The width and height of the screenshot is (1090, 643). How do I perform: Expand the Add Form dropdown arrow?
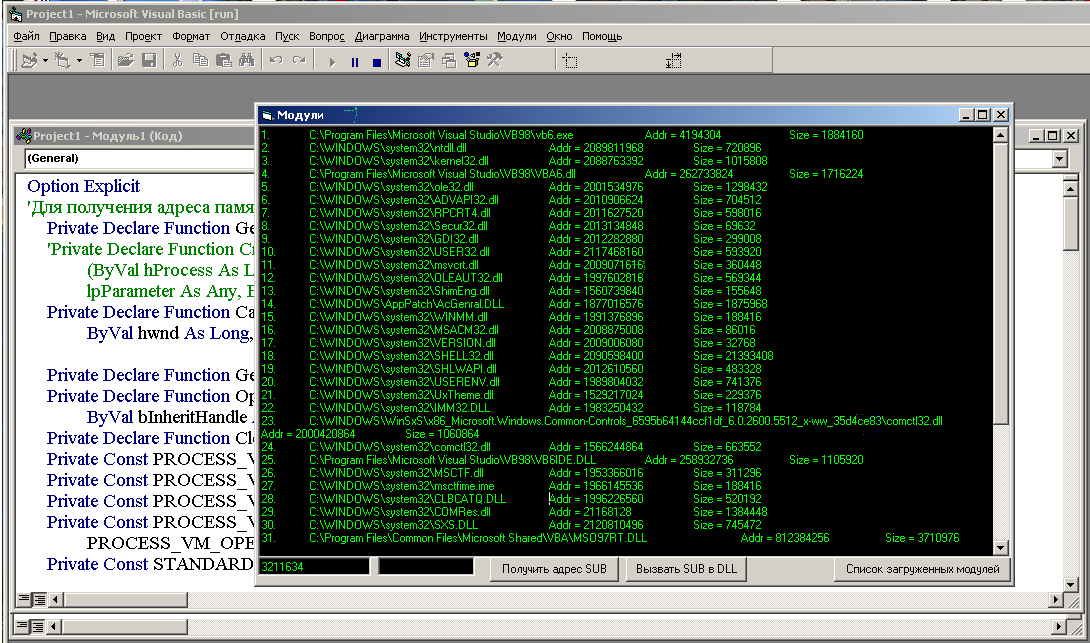coord(79,60)
